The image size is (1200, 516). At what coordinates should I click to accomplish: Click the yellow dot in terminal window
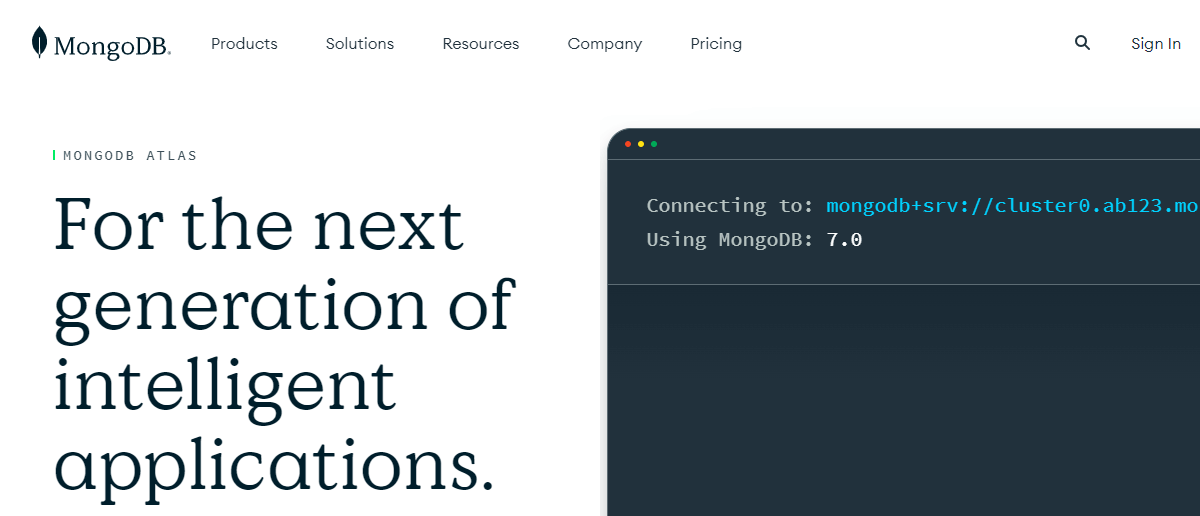tap(641, 144)
